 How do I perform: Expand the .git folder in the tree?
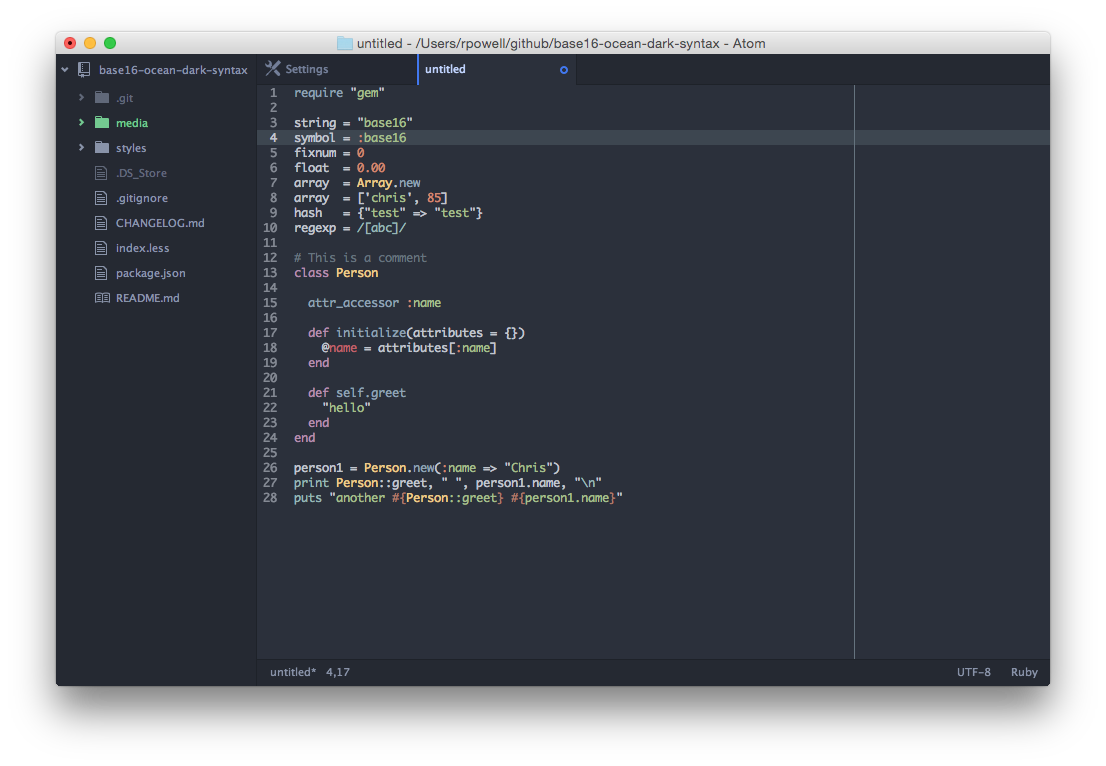[x=81, y=97]
